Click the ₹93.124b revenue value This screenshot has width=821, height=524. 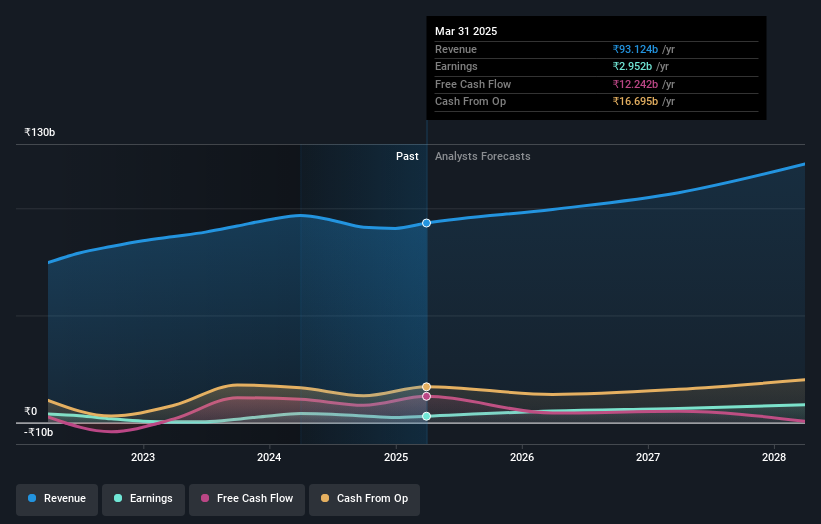635,49
